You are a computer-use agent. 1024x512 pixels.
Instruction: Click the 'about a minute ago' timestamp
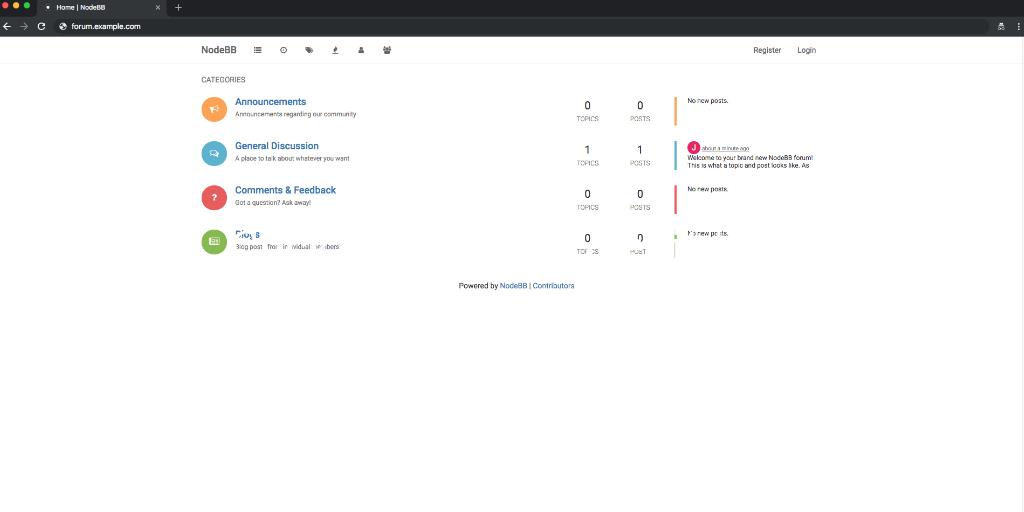[726, 149]
